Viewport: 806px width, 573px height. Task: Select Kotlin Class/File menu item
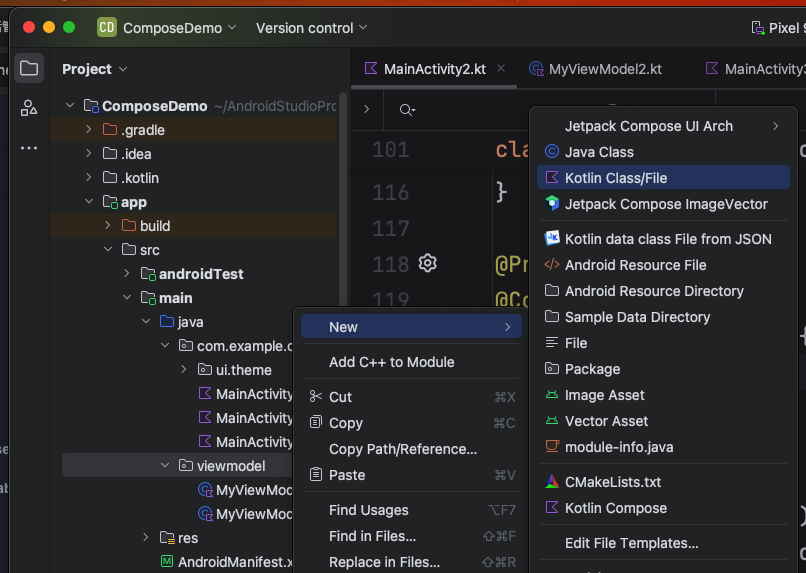[615, 178]
